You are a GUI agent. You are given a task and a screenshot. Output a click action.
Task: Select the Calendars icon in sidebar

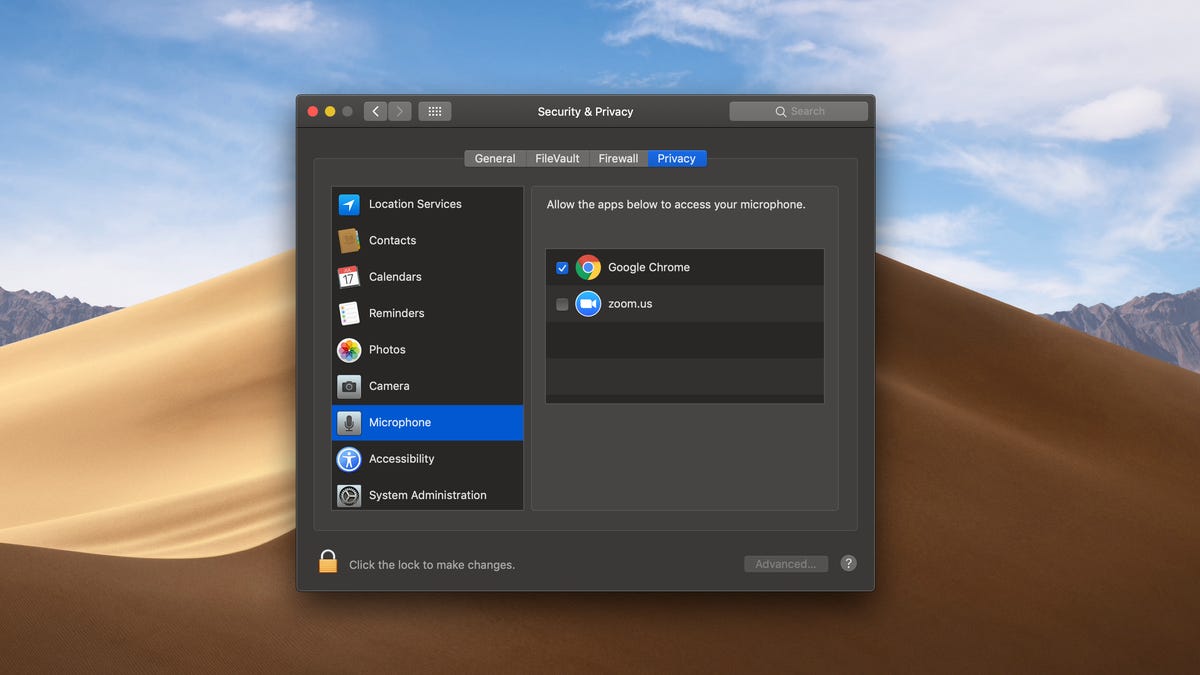pyautogui.click(x=349, y=277)
